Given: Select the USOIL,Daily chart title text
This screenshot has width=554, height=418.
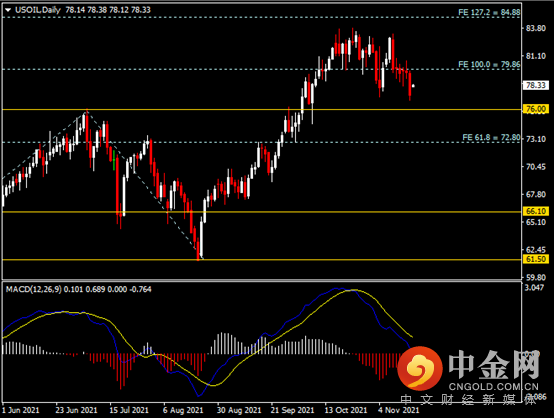Looking at the screenshot, I should (x=38, y=10).
